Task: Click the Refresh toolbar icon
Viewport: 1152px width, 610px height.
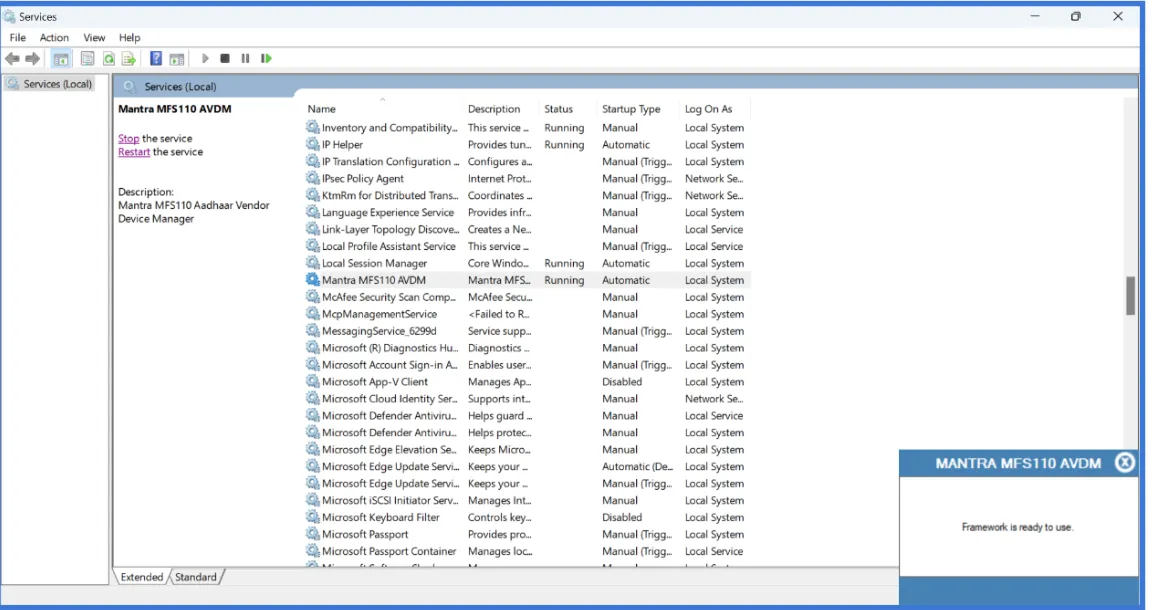Action: click(x=108, y=59)
